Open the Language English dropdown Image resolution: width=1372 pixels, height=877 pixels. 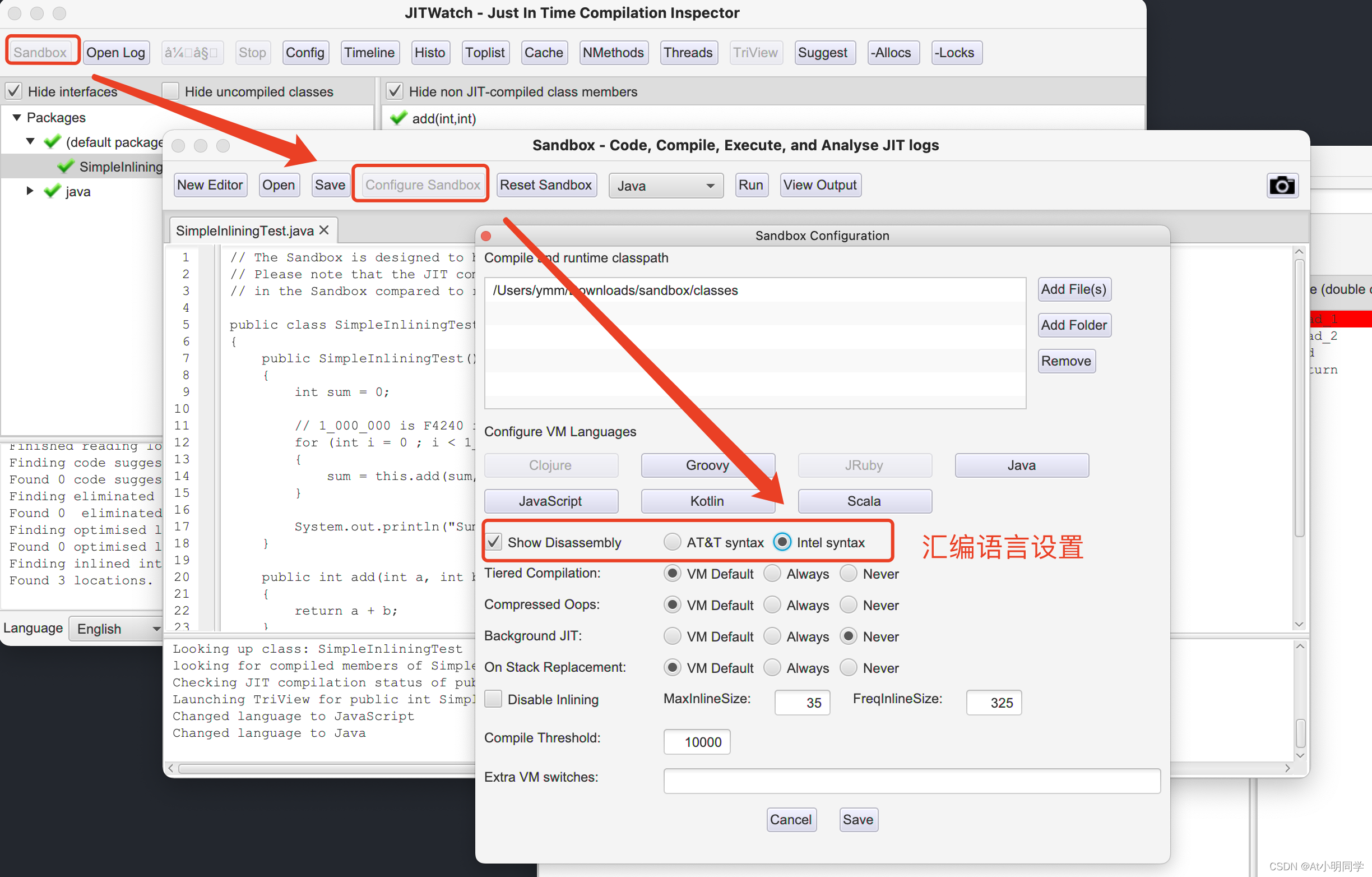116,629
